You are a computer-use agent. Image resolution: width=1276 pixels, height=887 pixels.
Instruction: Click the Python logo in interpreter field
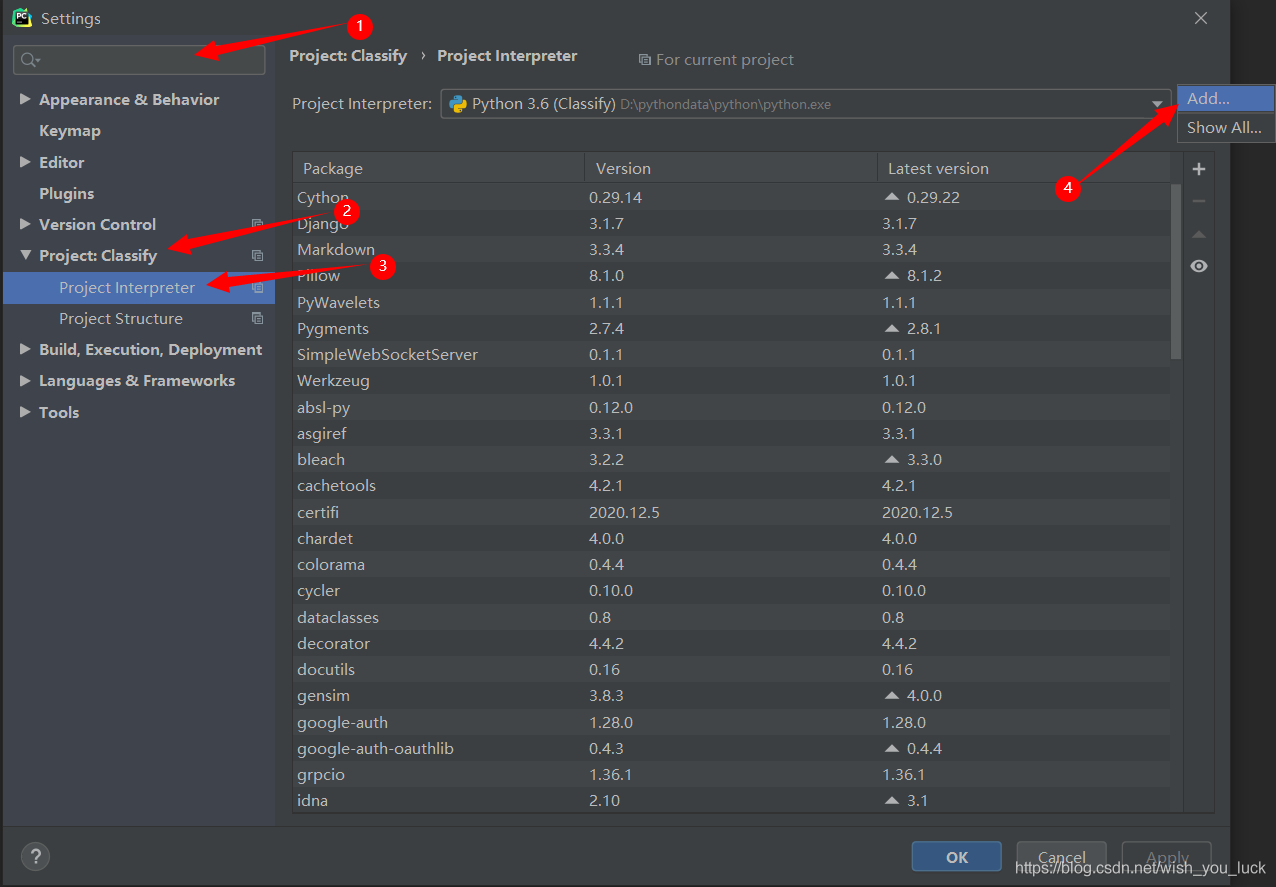458,104
